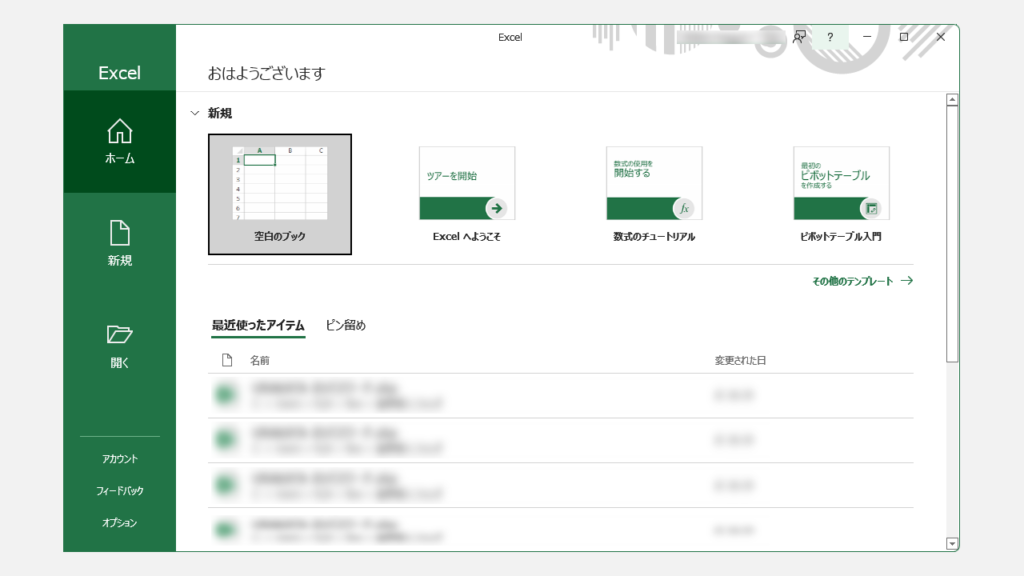
Task: Sort files by 名前 column header
Action: pos(259,360)
